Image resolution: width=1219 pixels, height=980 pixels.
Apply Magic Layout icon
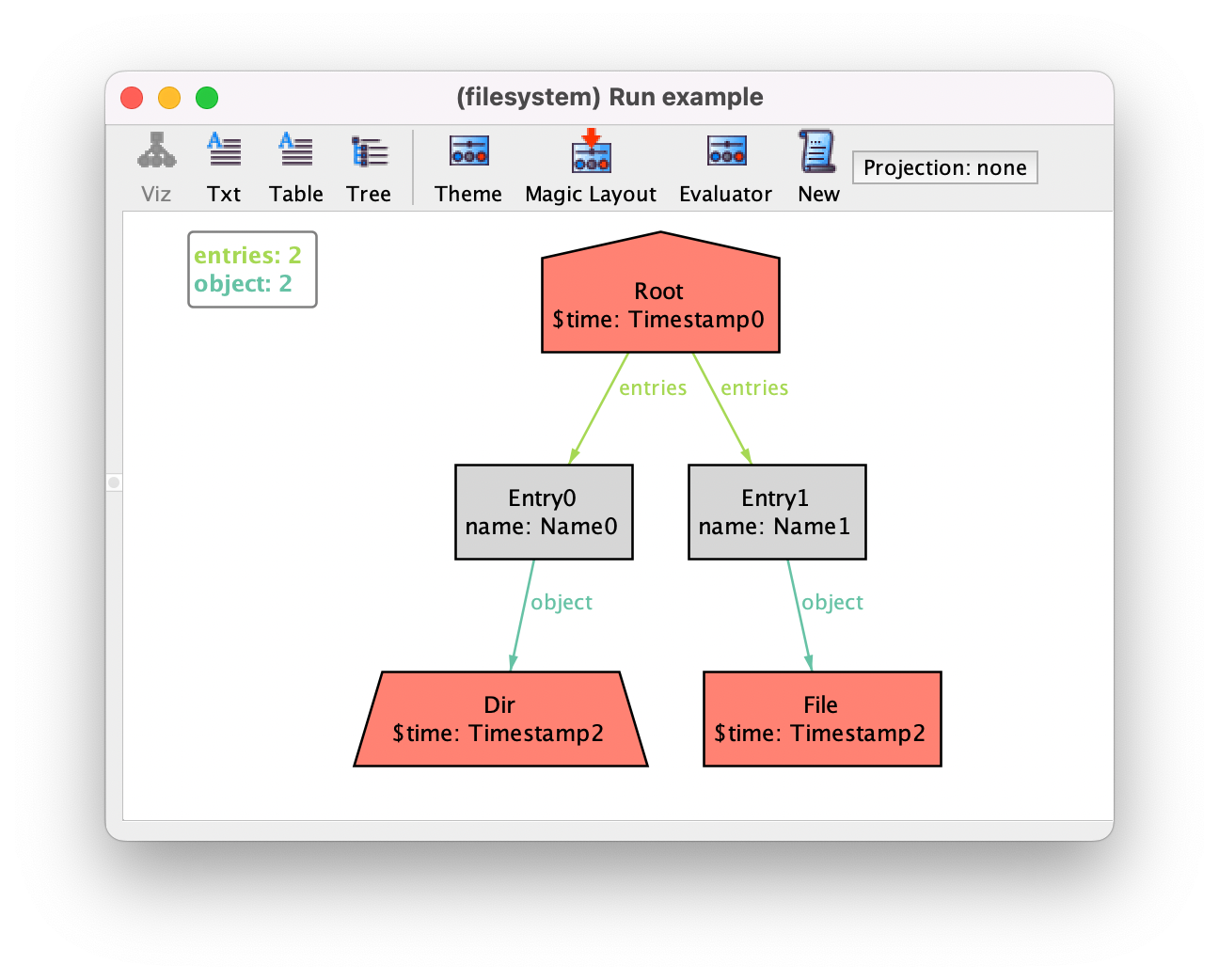[591, 150]
